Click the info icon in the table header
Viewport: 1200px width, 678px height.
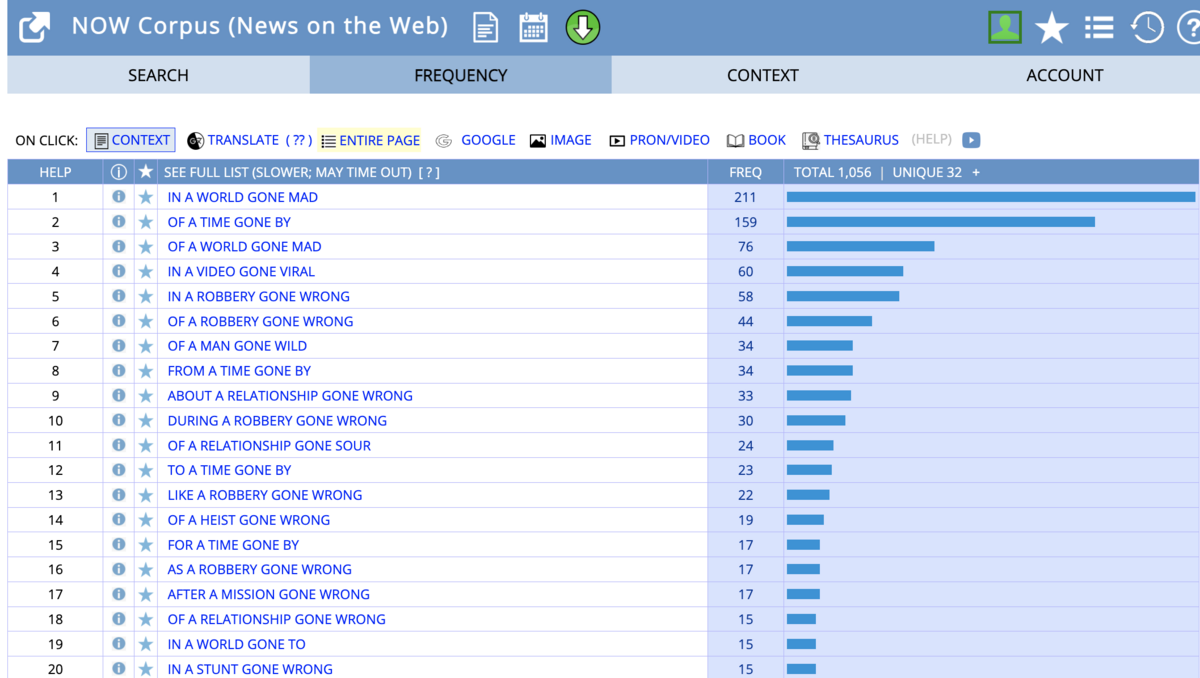119,172
